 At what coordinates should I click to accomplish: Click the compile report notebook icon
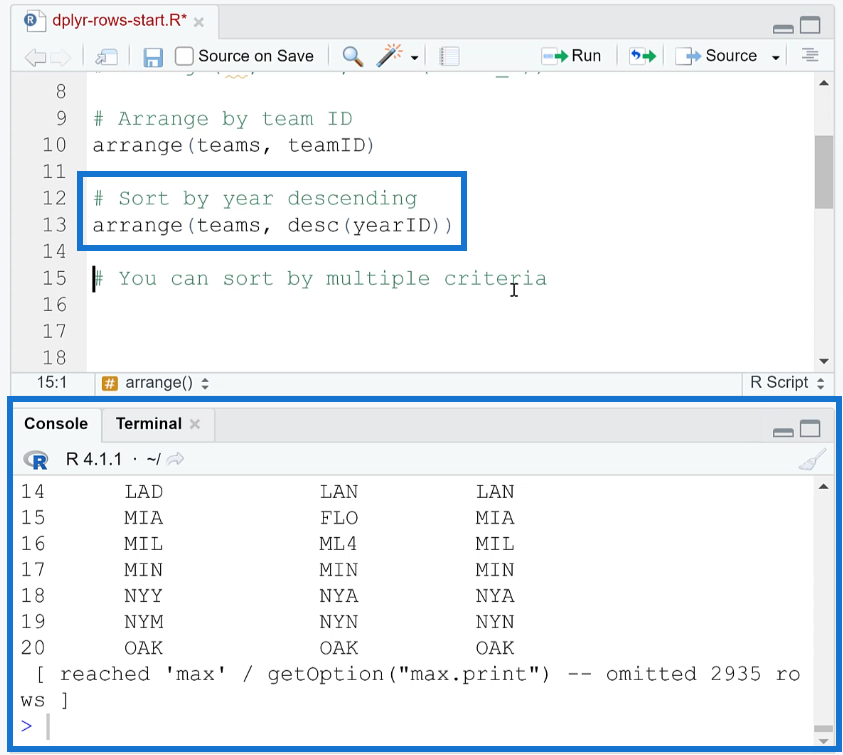tap(449, 56)
